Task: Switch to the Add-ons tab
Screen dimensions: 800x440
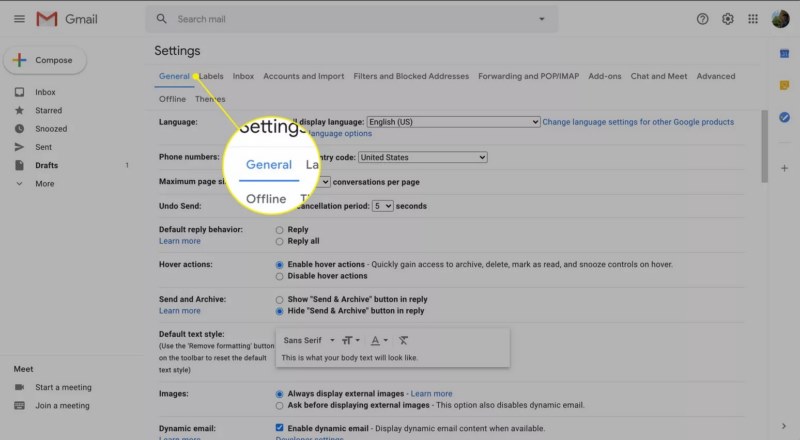Action: click(x=605, y=76)
